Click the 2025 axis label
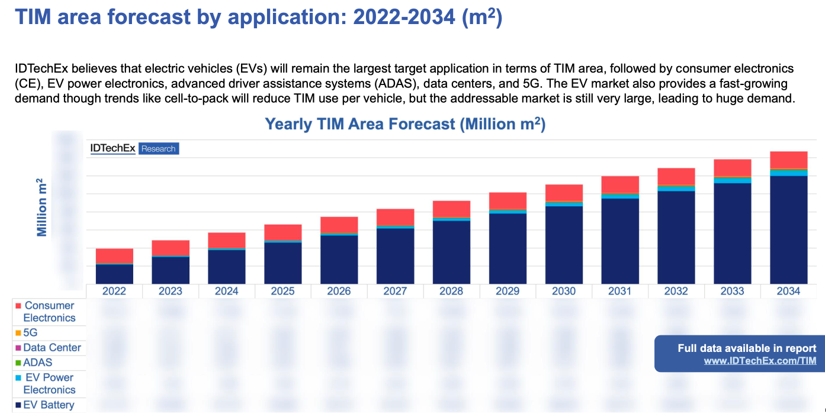This screenshot has width=826, height=416. 283,291
